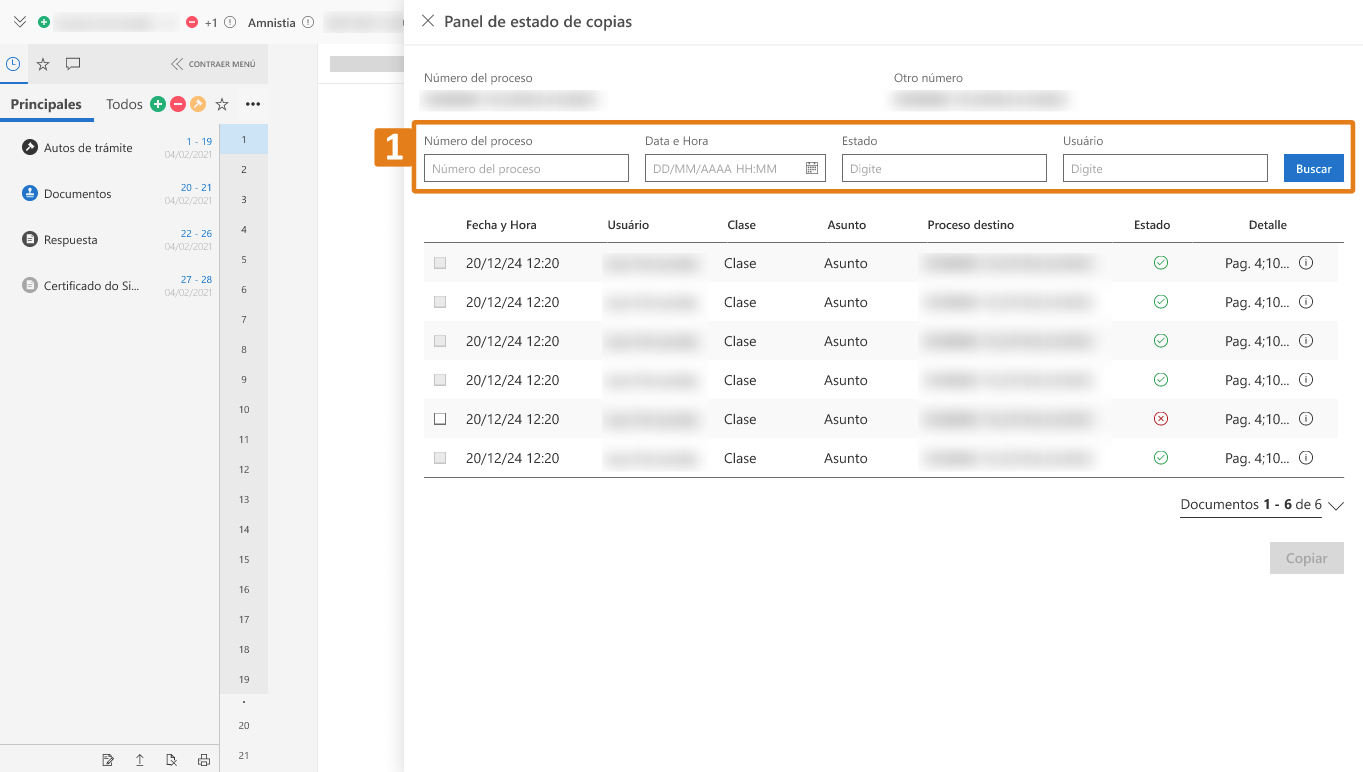
Task: Click the Estado filter input field
Action: click(943, 168)
